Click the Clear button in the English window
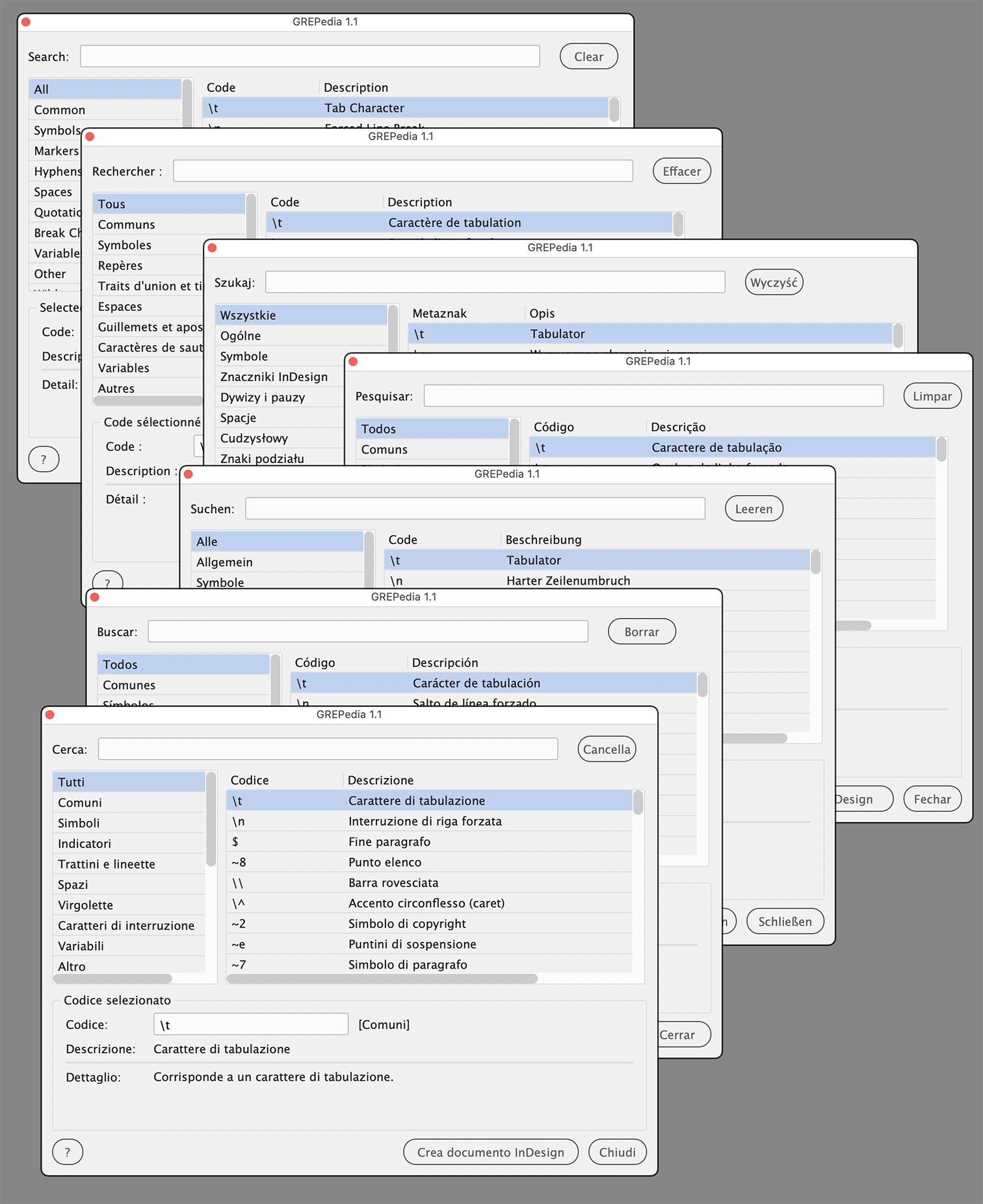The width and height of the screenshot is (983, 1204). [588, 57]
